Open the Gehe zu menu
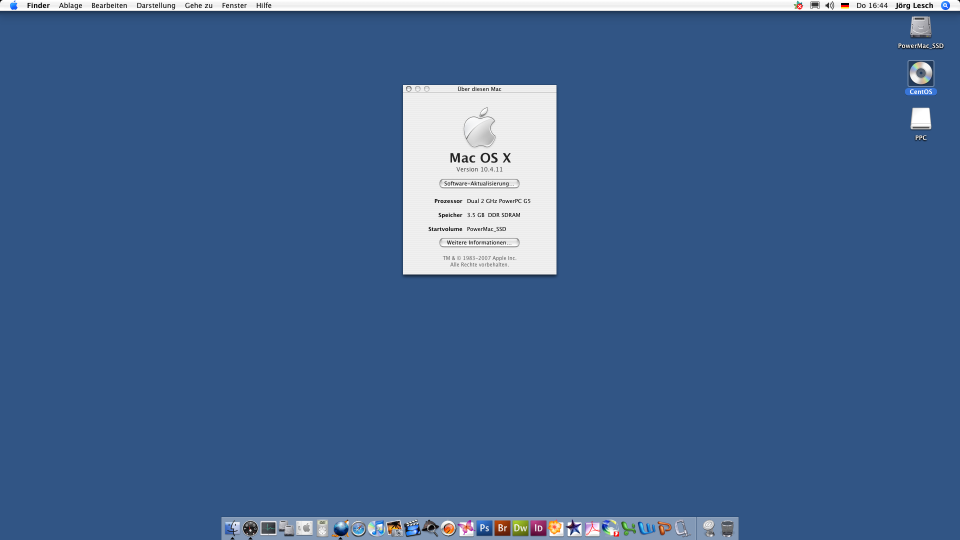This screenshot has width=960, height=540. pyautogui.click(x=198, y=6)
